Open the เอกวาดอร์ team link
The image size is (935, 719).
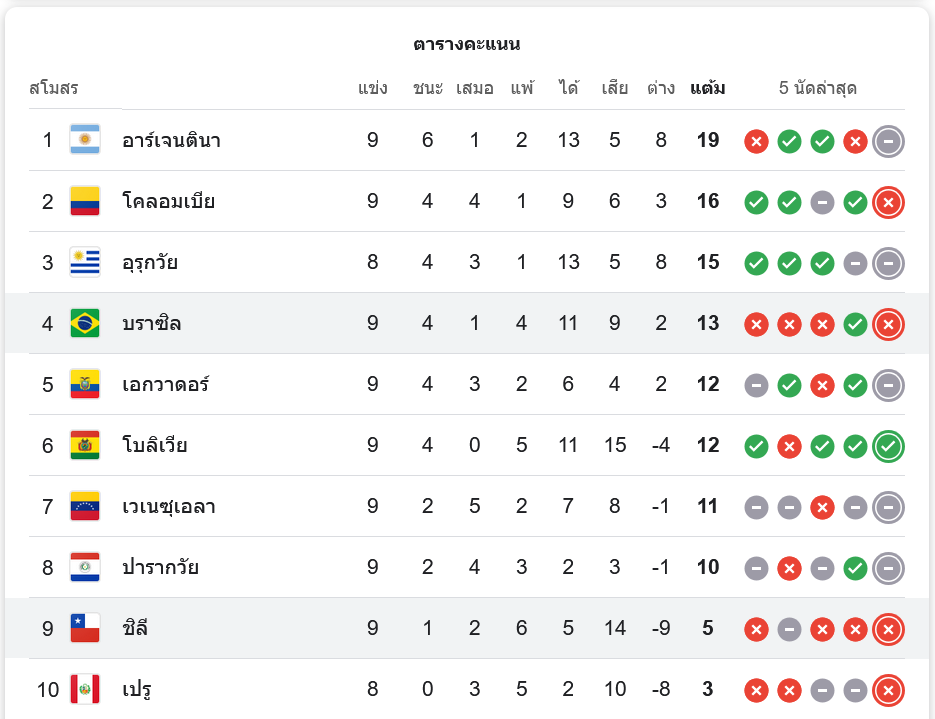[165, 384]
